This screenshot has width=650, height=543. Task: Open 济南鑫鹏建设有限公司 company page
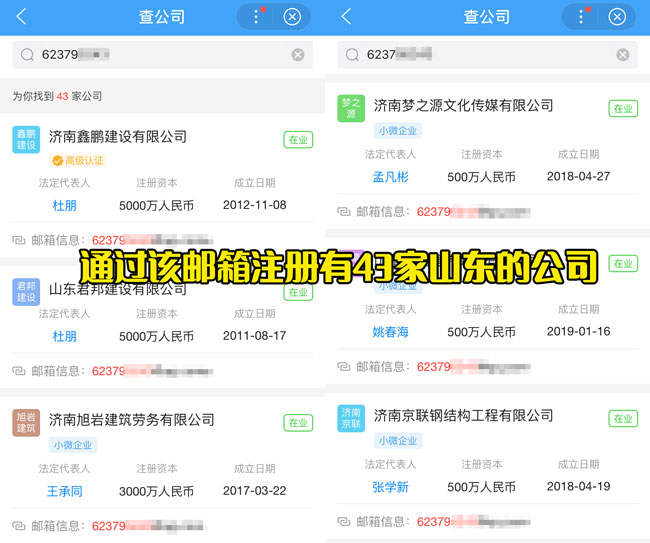click(x=118, y=137)
